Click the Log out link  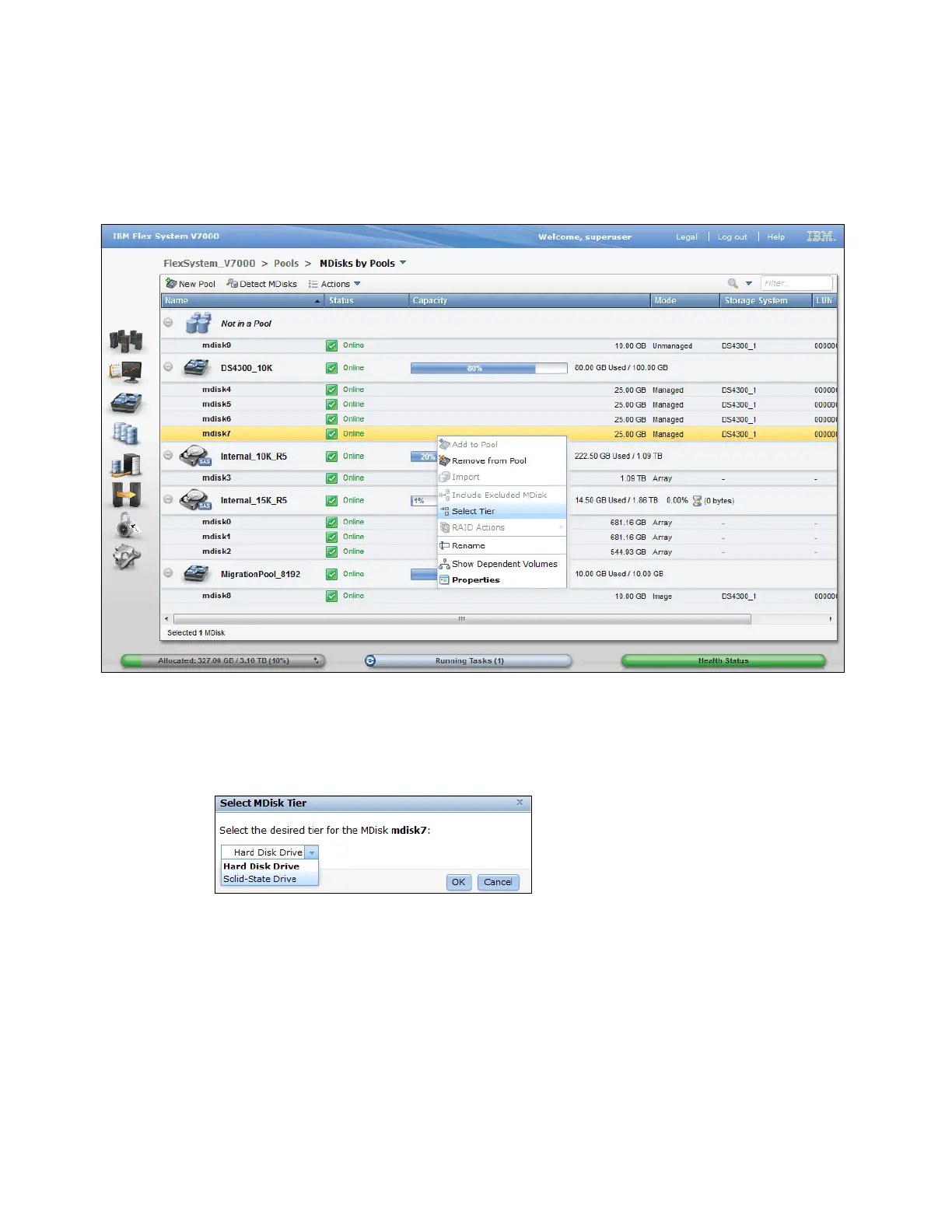[x=732, y=237]
